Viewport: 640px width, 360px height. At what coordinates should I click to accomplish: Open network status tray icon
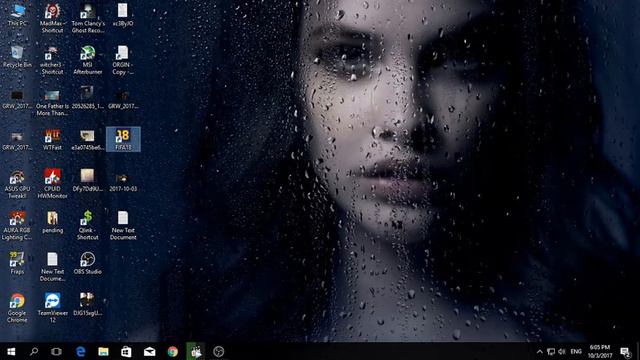pyautogui.click(x=551, y=351)
